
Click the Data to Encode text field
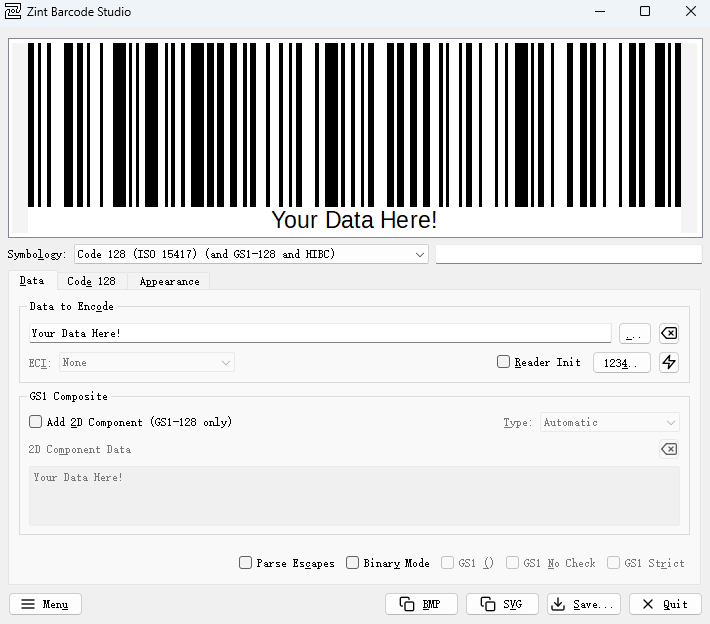click(x=320, y=333)
